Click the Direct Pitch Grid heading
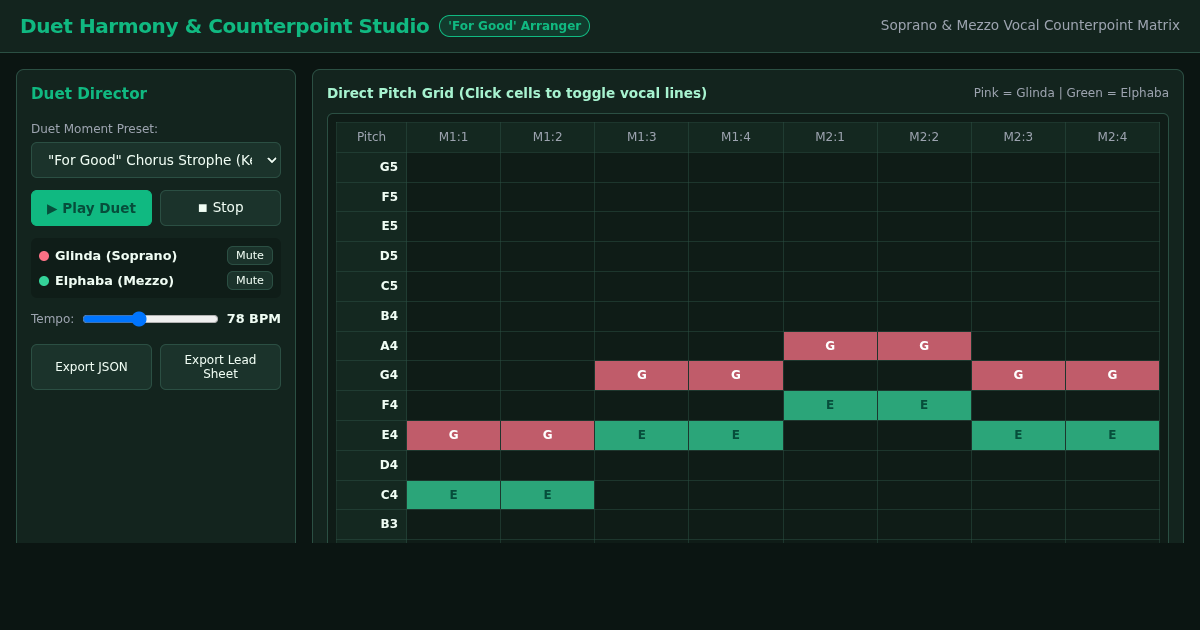 pos(517,93)
